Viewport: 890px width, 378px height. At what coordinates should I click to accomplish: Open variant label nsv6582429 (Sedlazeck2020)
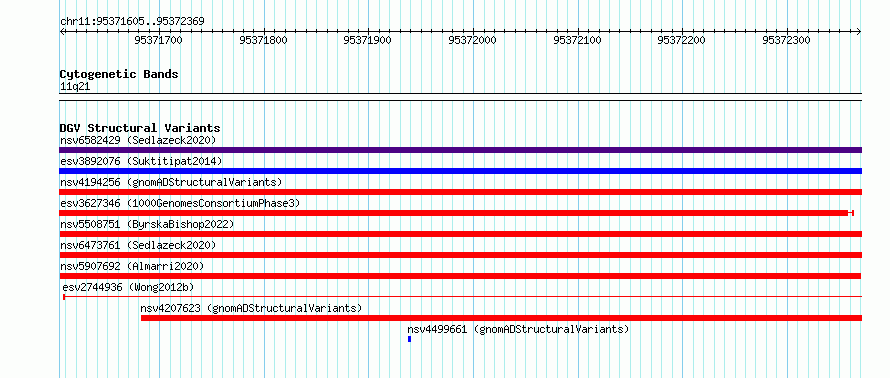(x=138, y=140)
